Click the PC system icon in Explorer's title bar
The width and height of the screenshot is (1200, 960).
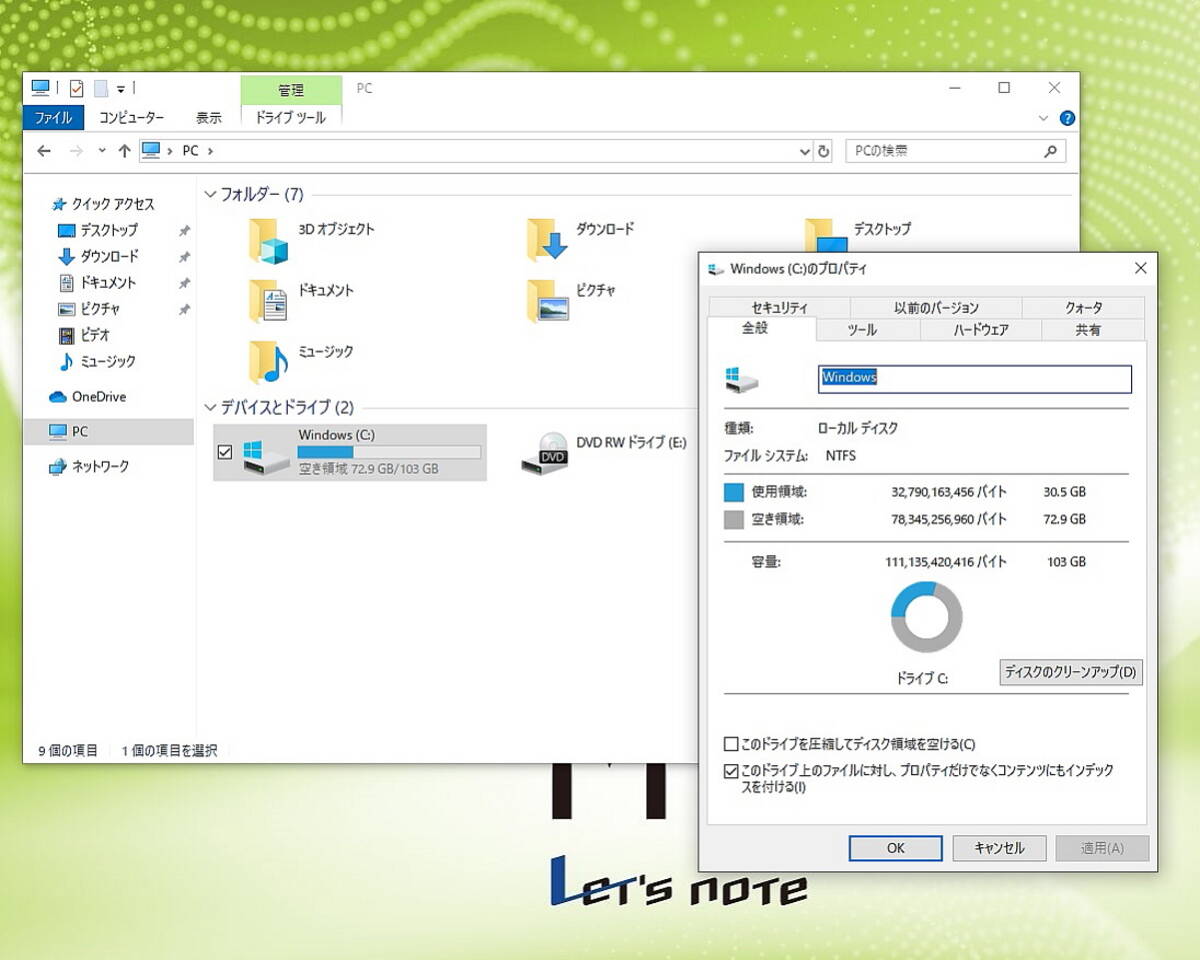pos(41,88)
